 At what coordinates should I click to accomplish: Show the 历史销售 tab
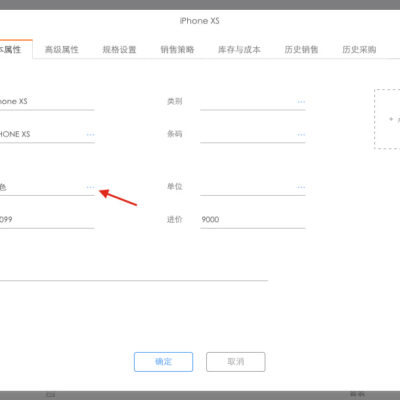point(301,50)
